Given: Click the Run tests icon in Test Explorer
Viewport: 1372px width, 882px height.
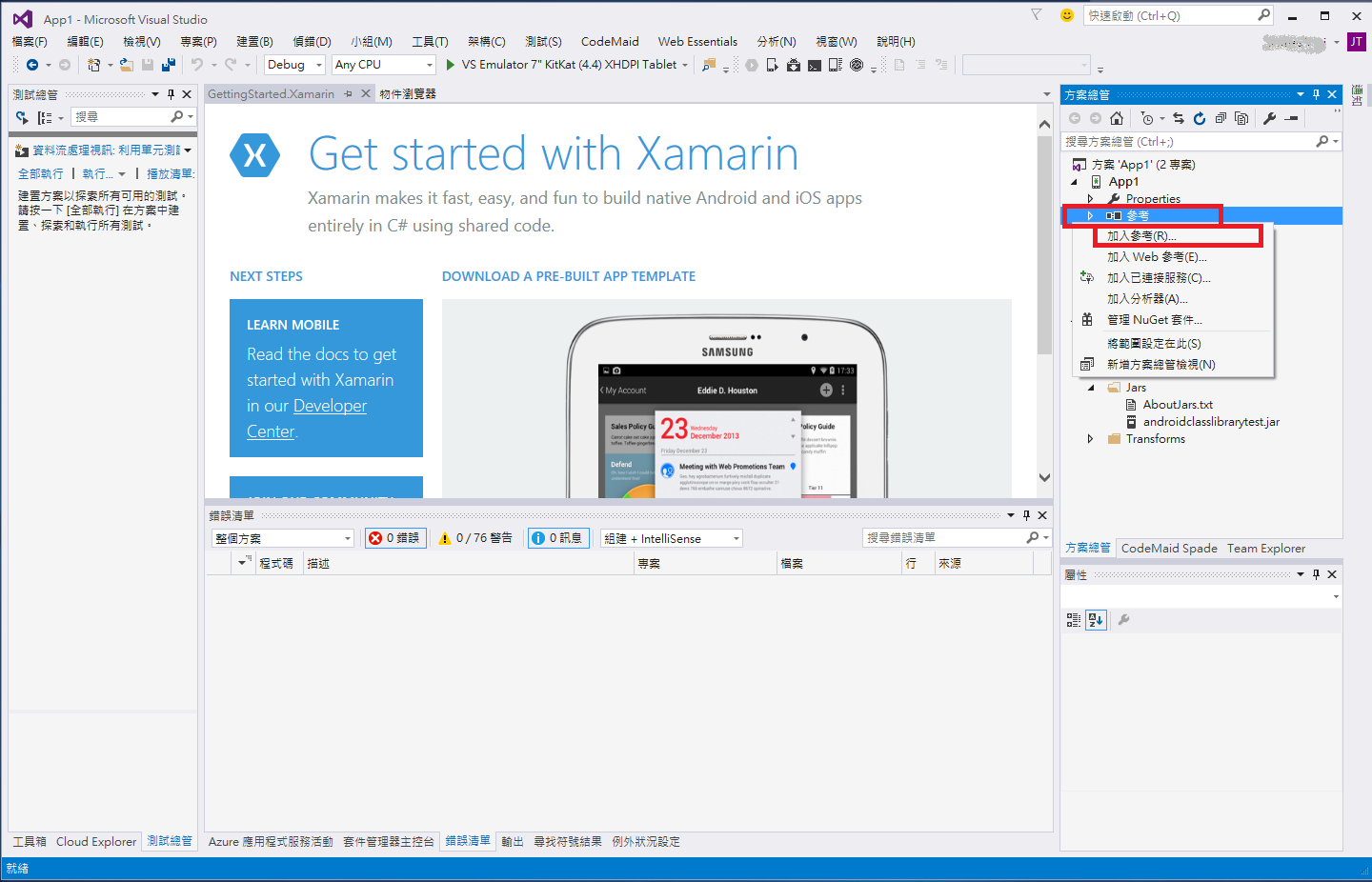Looking at the screenshot, I should pos(22,117).
